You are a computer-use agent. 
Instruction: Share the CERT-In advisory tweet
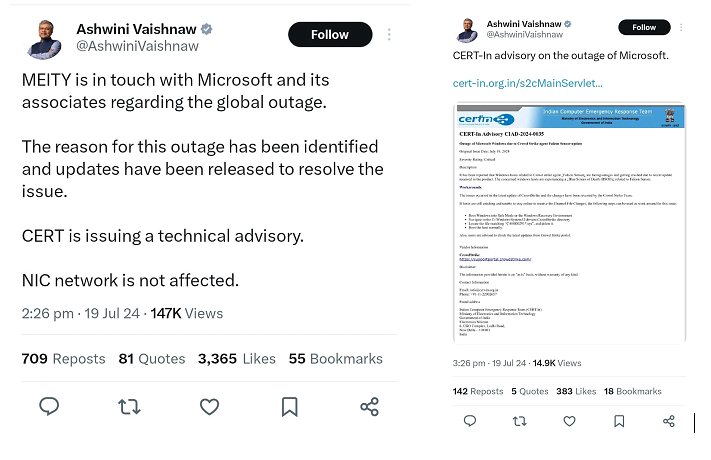point(669,421)
